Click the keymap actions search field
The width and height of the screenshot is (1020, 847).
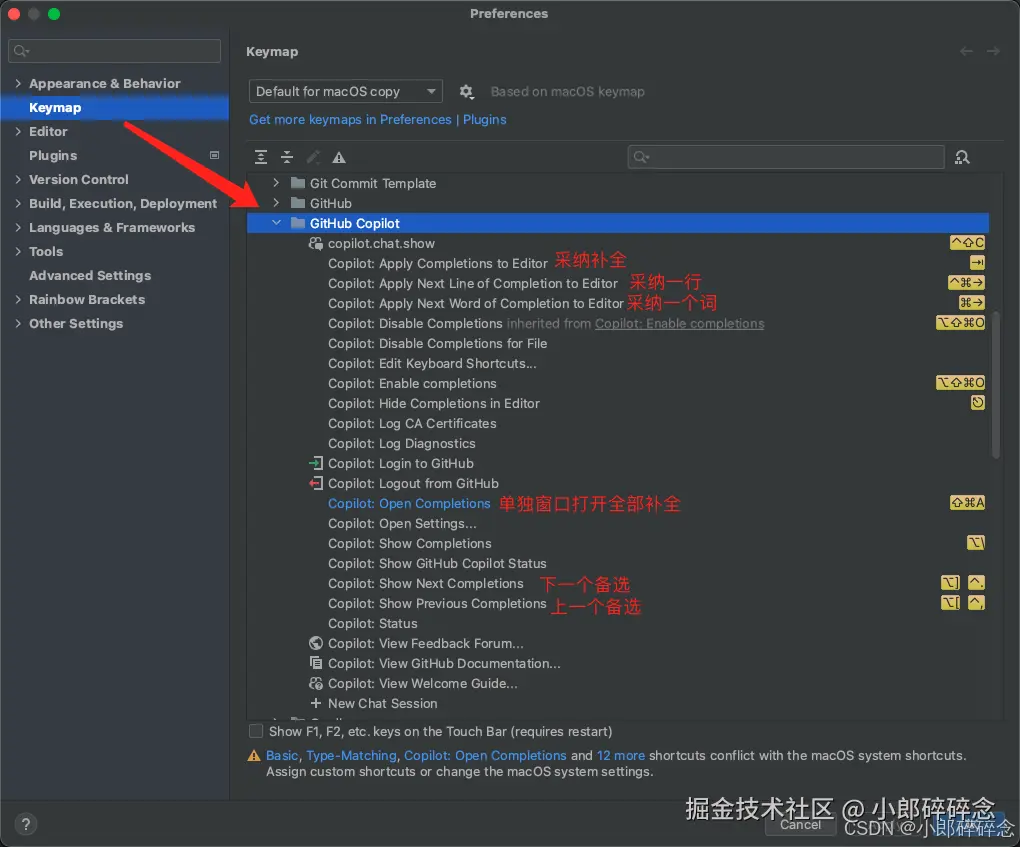[786, 157]
